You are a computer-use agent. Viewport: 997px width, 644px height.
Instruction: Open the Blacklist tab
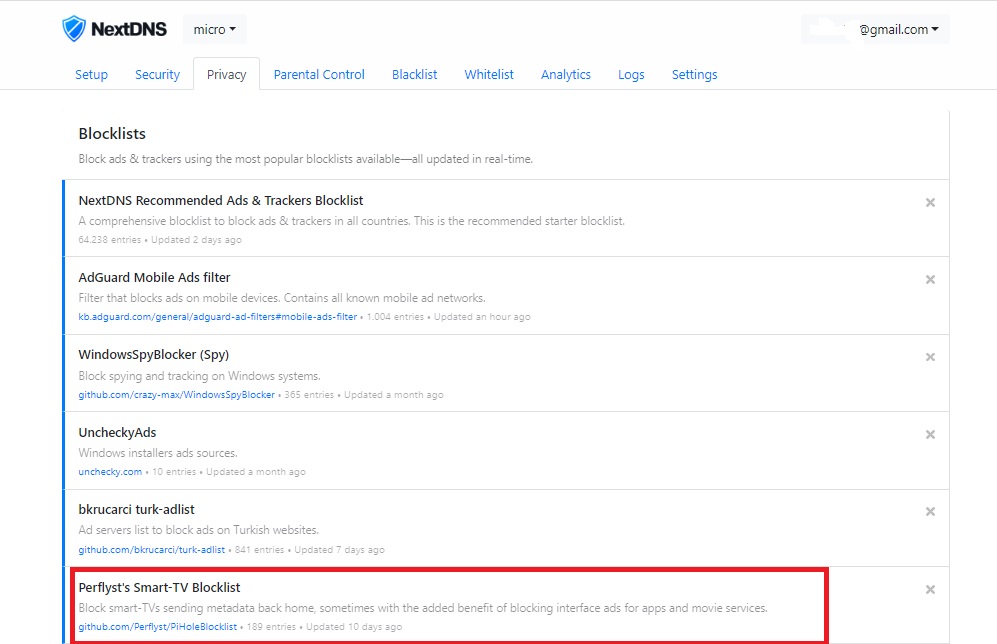tap(415, 74)
